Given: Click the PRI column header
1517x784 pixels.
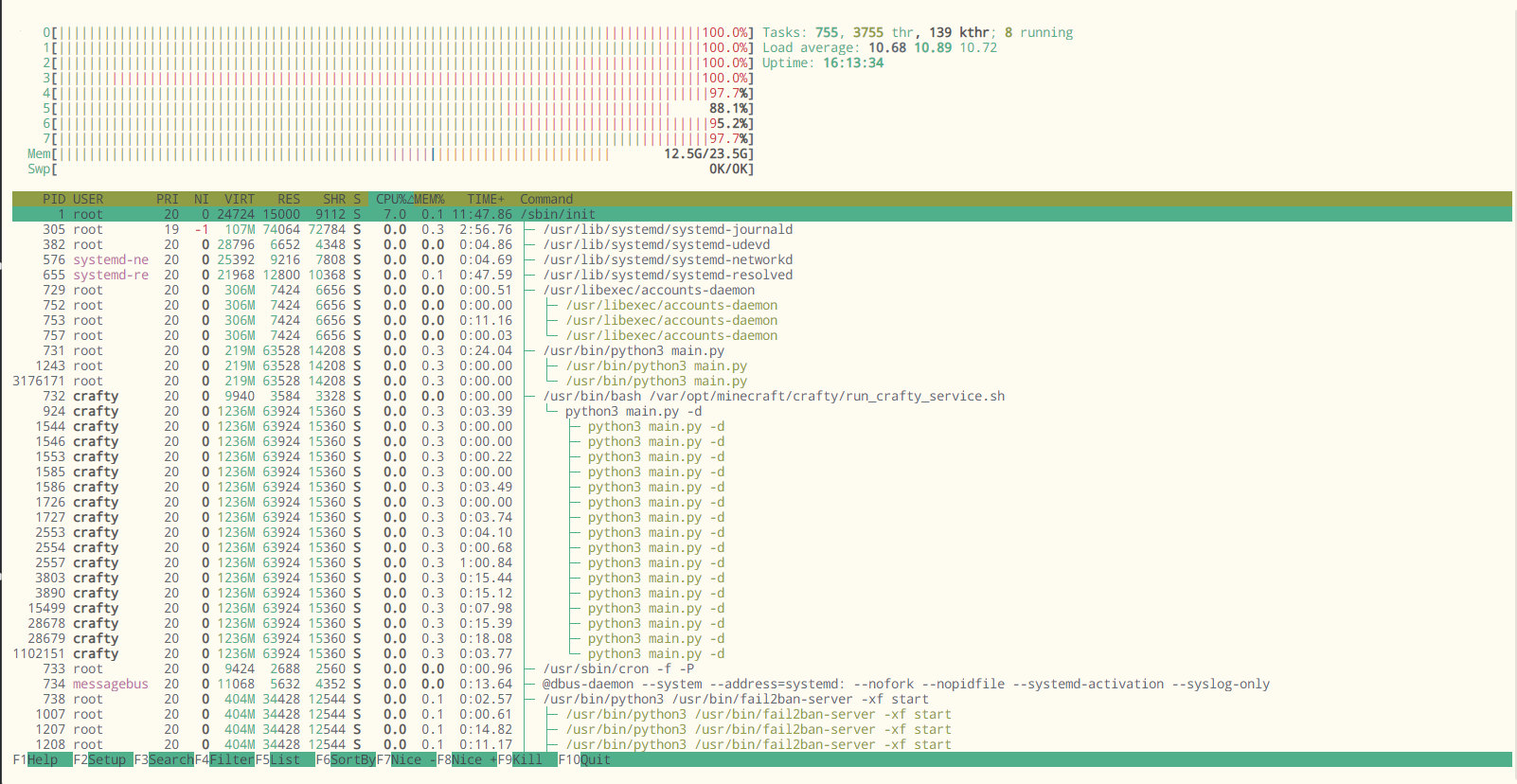Looking at the screenshot, I should click(x=168, y=199).
